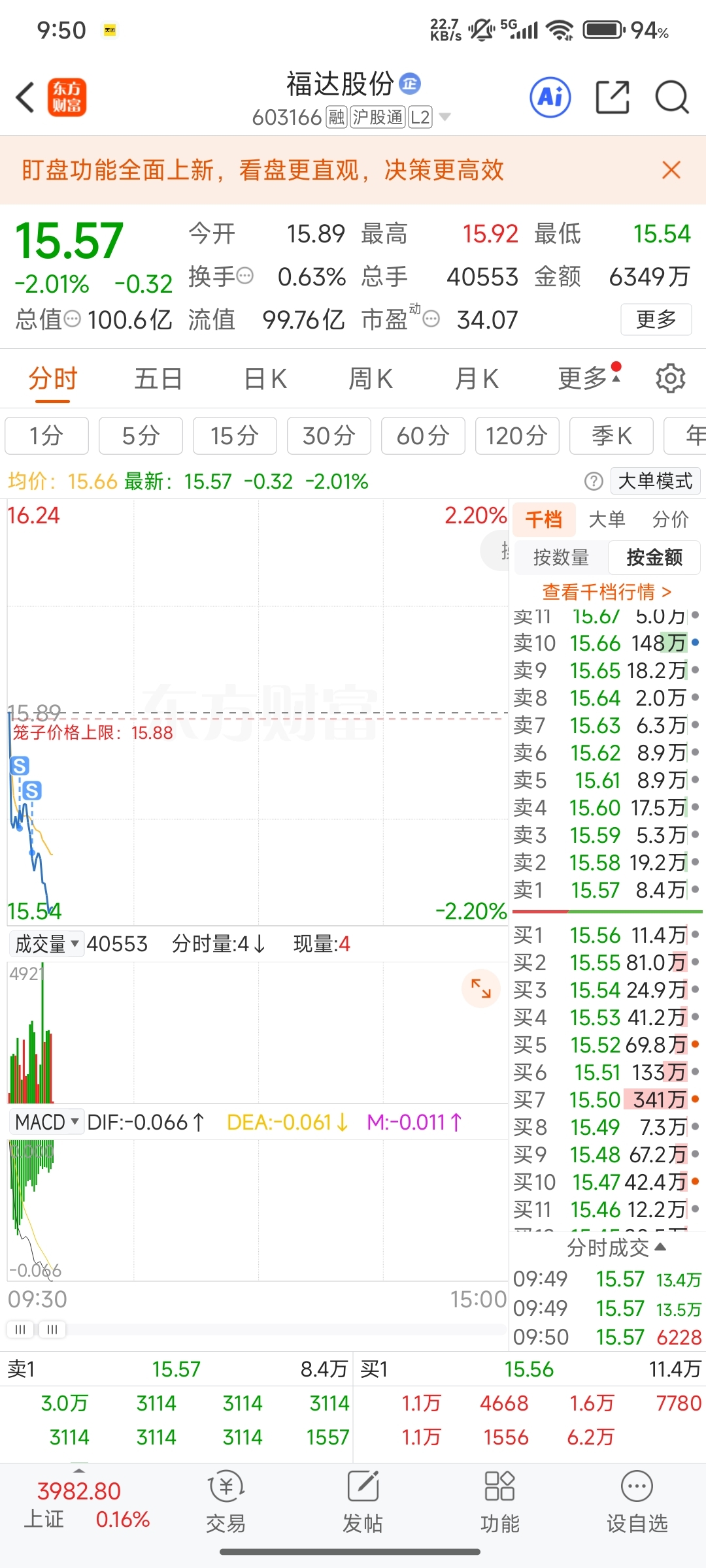This screenshot has height=1568, width=706.
Task: Tap the 交易 trade icon
Action: point(226,1503)
